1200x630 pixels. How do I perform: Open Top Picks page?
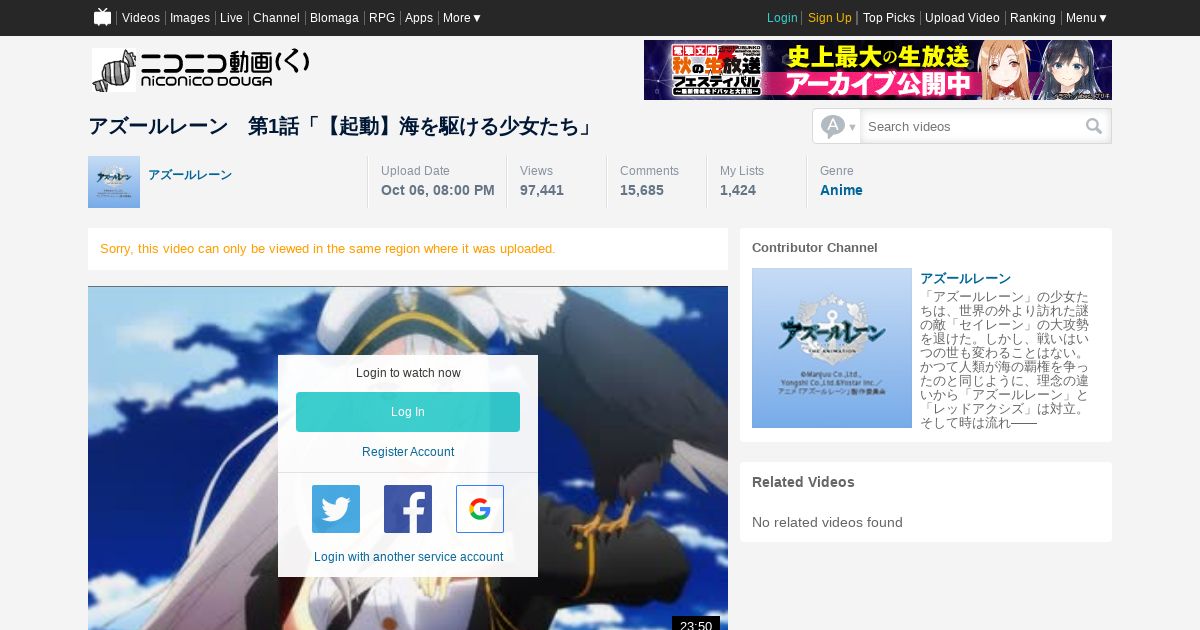(889, 18)
